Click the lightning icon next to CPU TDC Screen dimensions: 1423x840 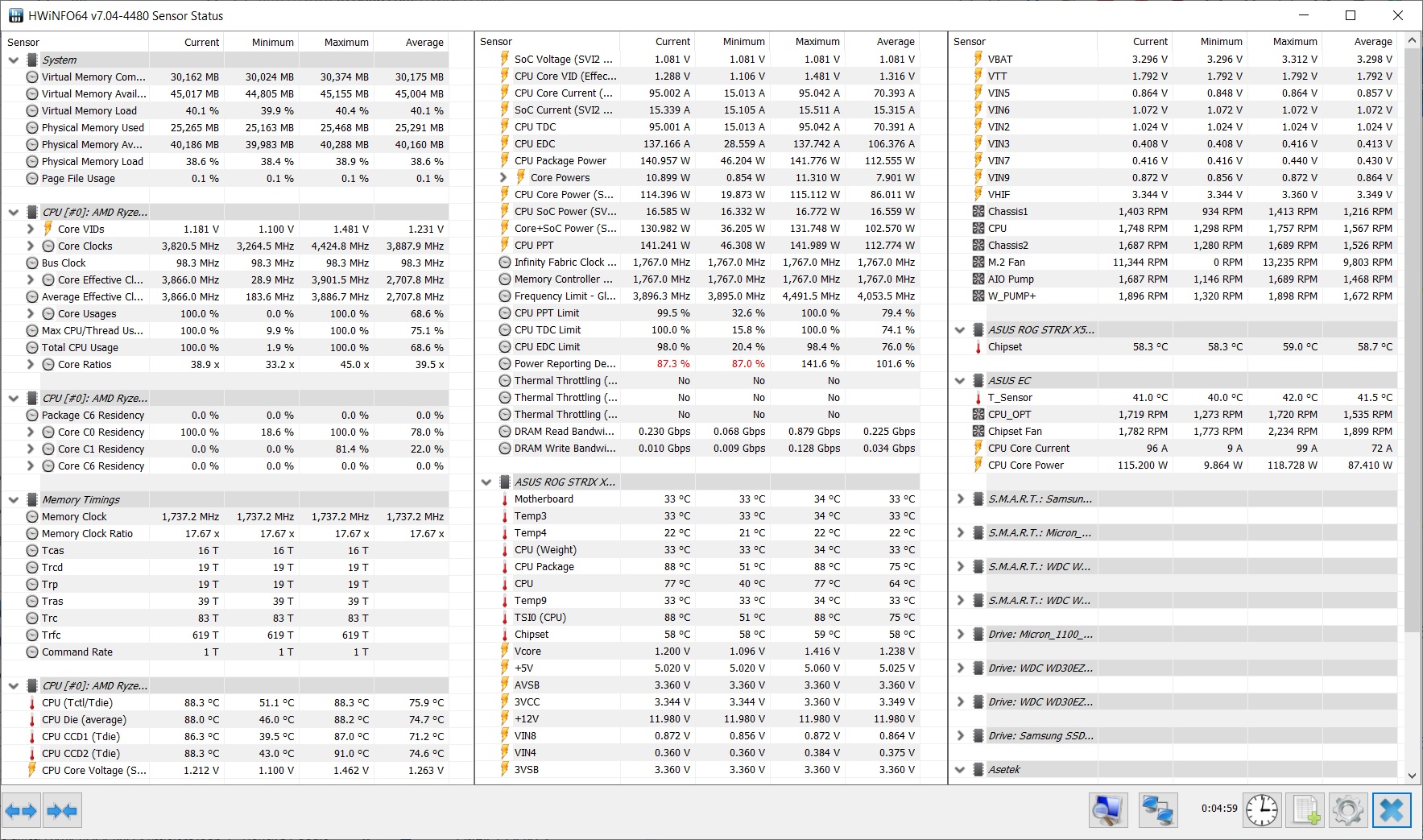pos(505,127)
